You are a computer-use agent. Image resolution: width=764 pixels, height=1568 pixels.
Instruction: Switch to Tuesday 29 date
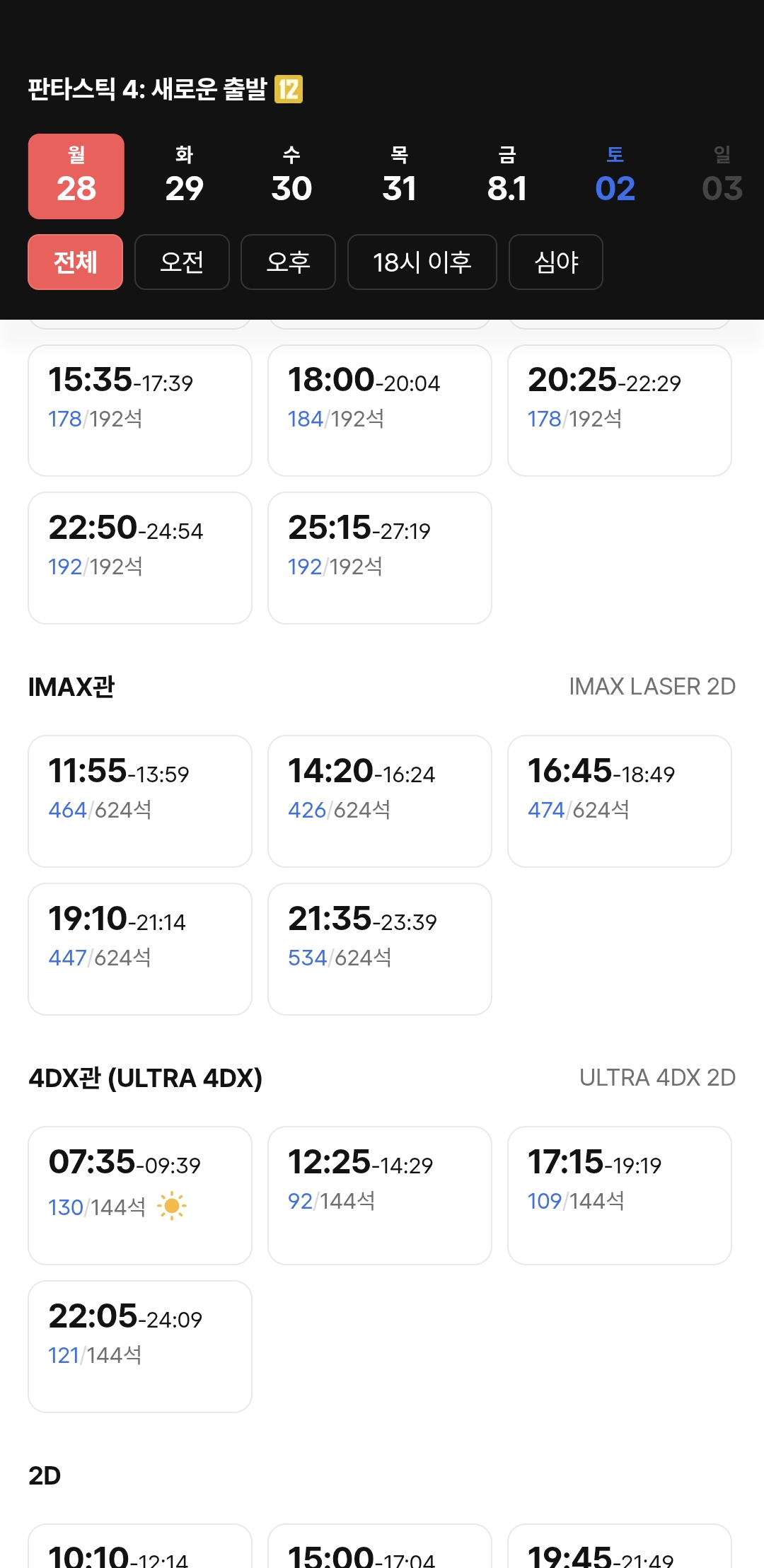tap(184, 176)
